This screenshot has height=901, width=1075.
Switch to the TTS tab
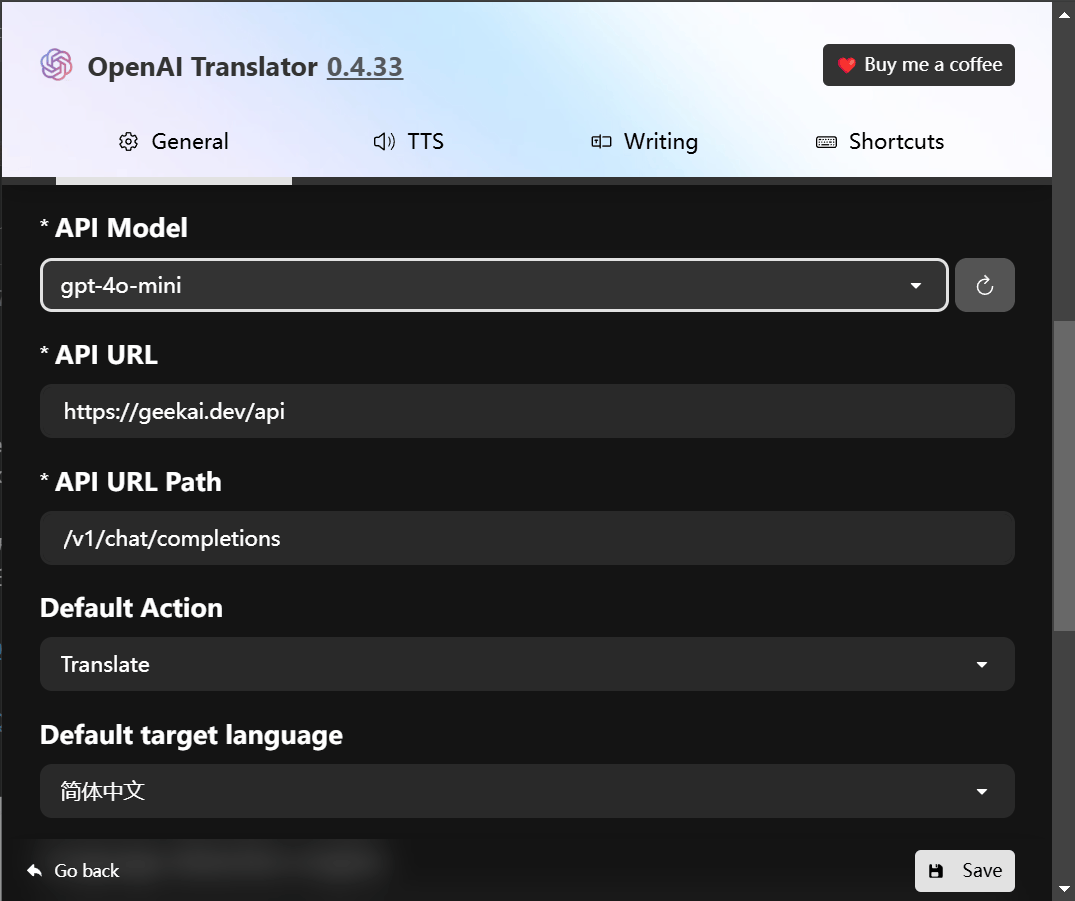point(409,141)
